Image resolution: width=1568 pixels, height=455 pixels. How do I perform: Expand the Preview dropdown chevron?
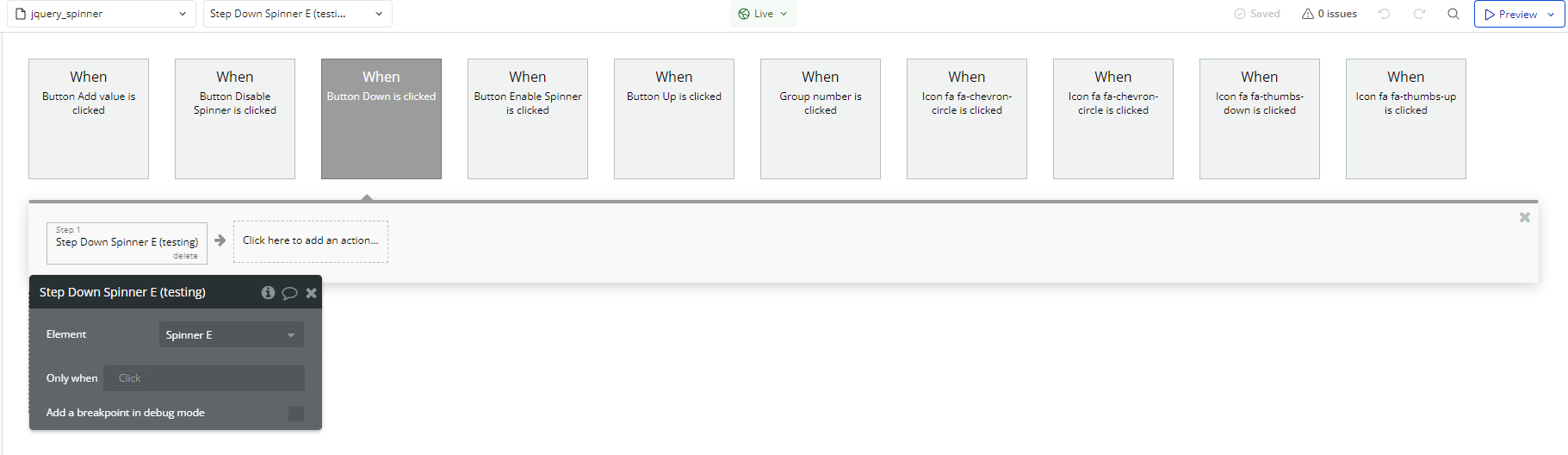pyautogui.click(x=1552, y=14)
